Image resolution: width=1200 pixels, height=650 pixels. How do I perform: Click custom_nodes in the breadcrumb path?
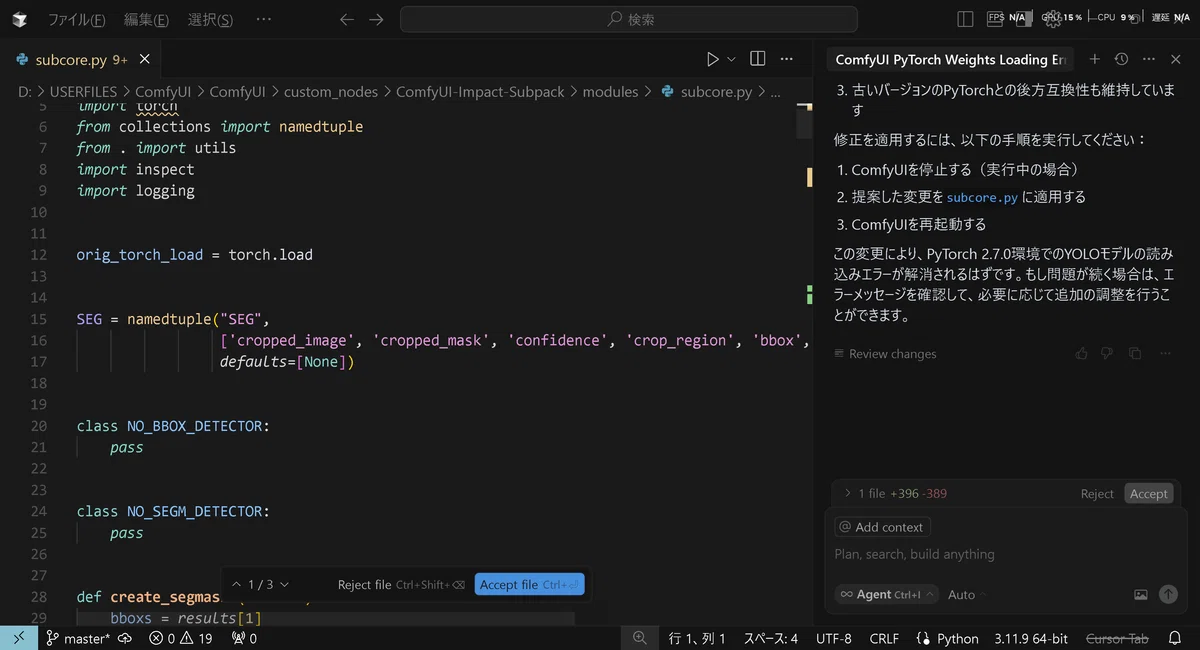coord(331,91)
